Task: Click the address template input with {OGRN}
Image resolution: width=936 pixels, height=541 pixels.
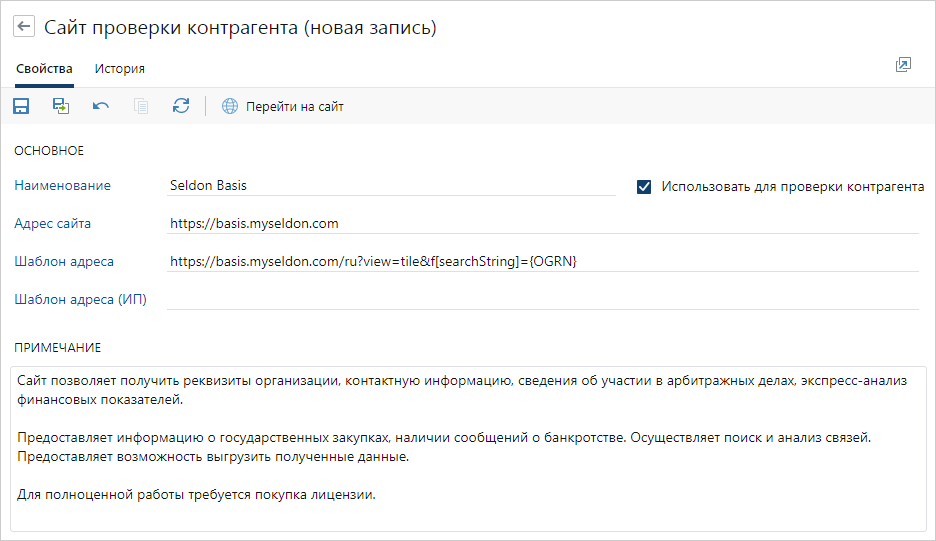Action: (540, 261)
